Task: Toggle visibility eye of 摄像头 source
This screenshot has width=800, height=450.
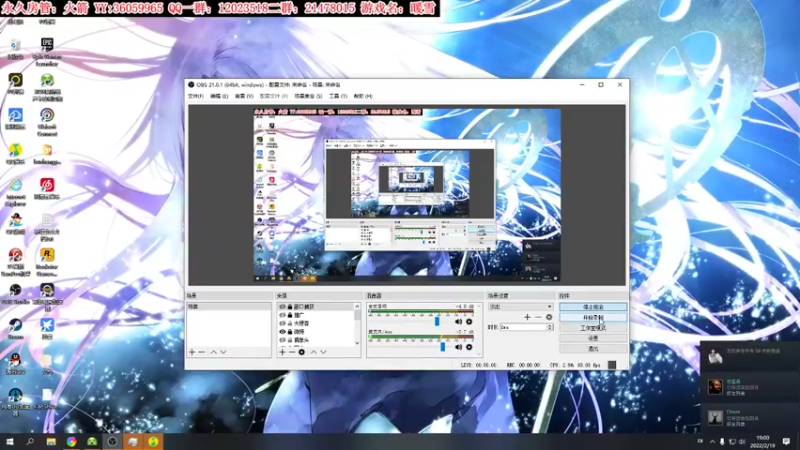Action: click(x=282, y=340)
